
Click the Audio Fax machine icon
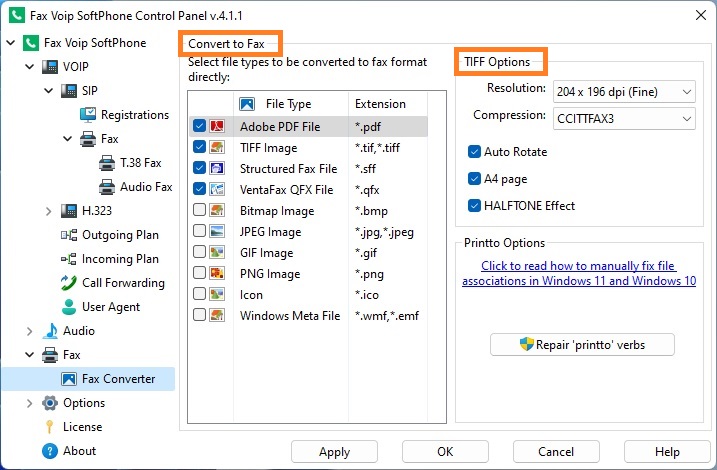(107, 187)
